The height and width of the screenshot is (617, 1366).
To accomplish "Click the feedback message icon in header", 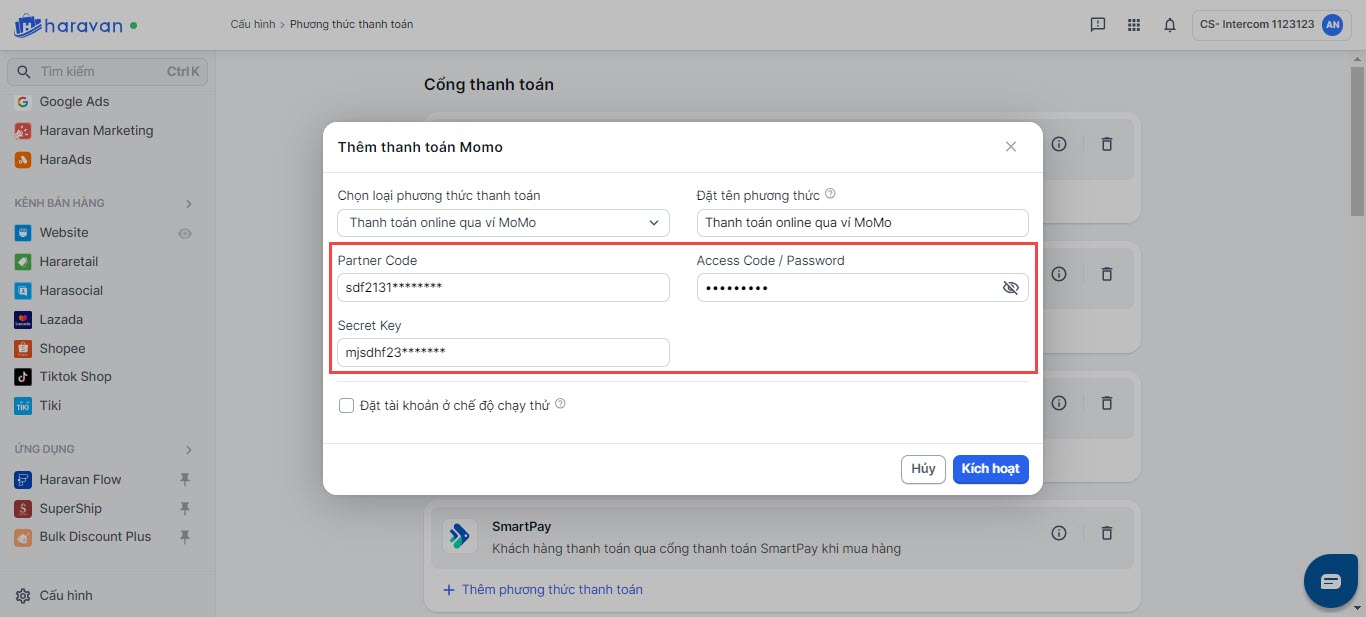I will 1097,25.
